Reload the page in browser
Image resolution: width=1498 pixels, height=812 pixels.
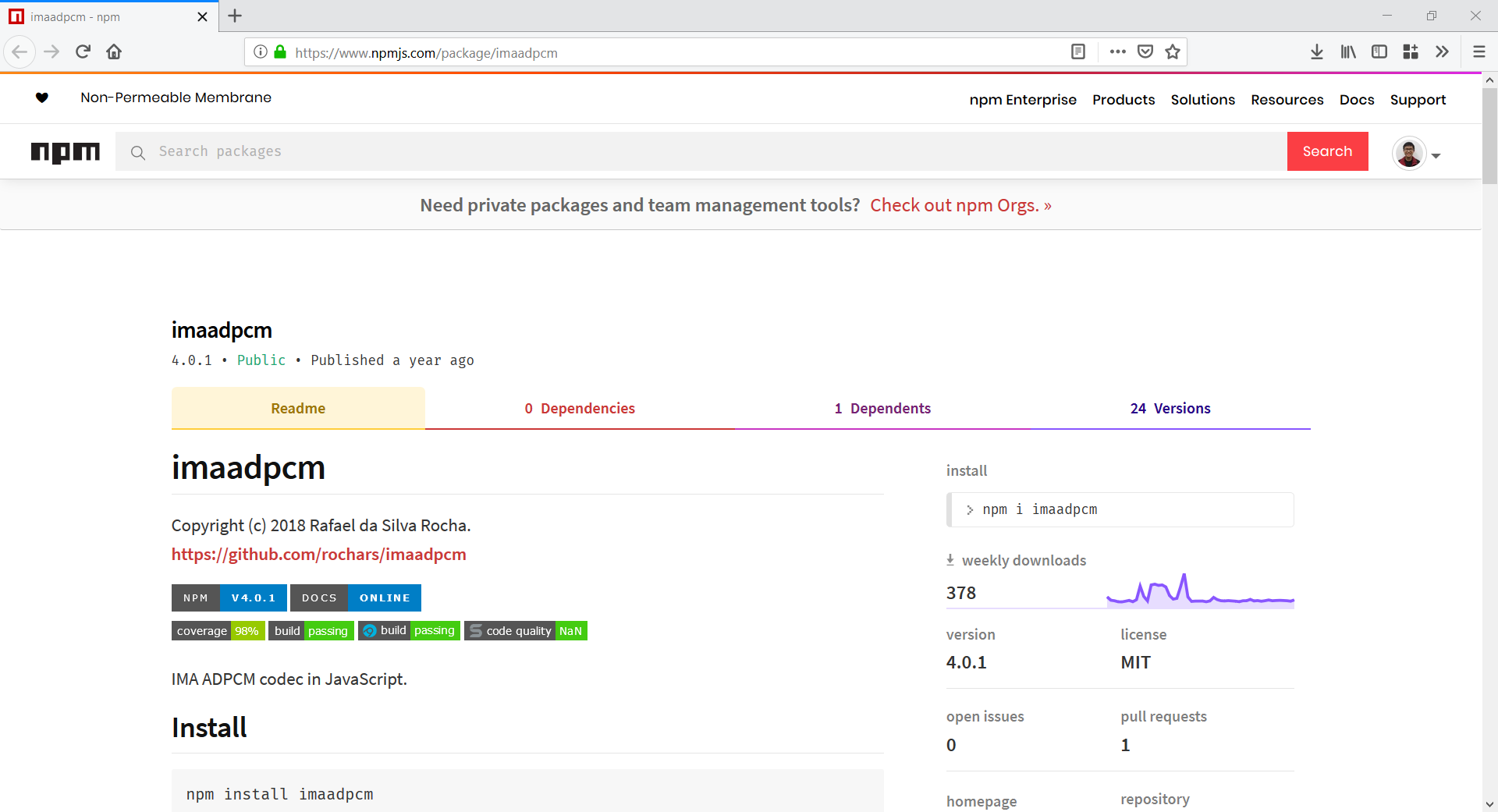click(x=83, y=52)
